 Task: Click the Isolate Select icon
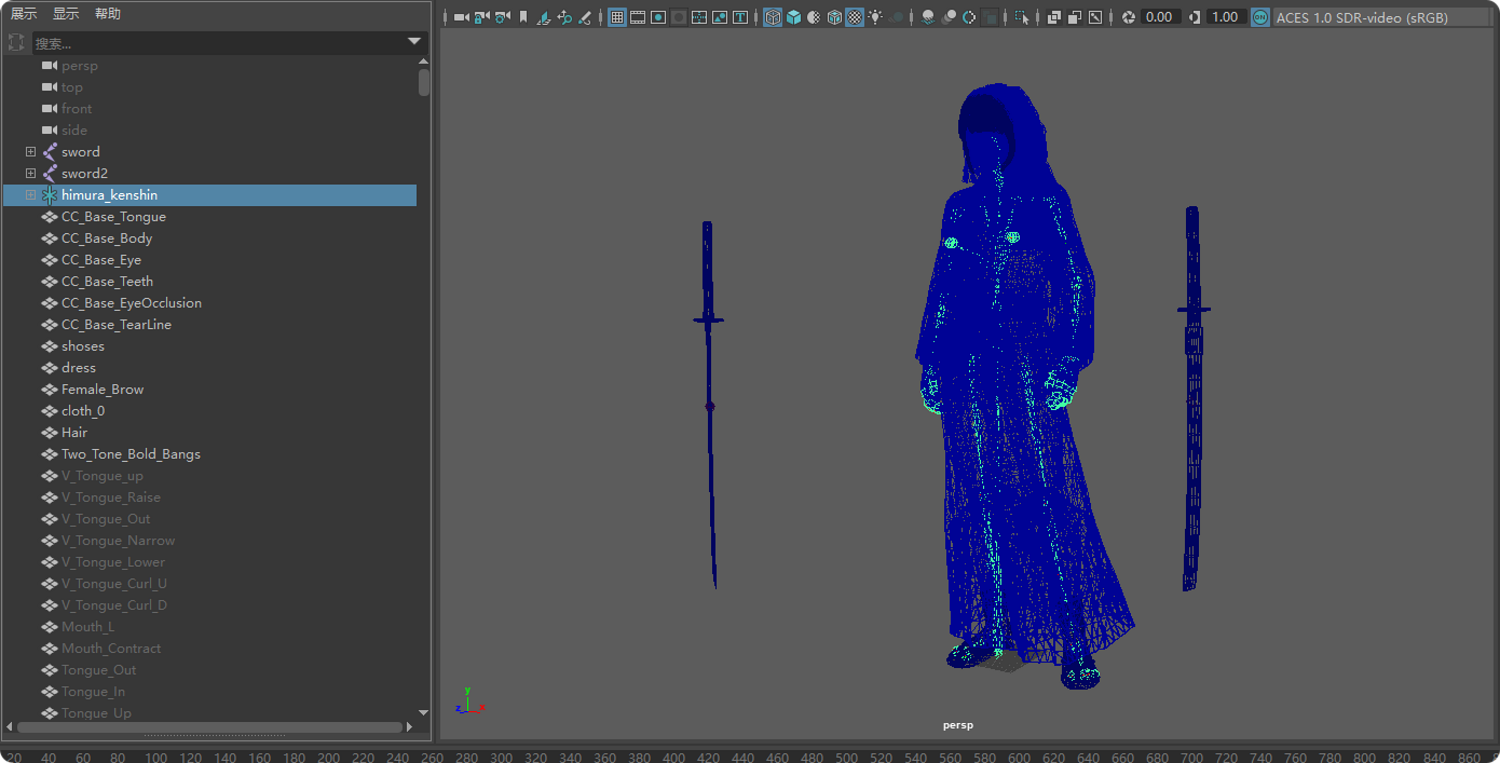pos(1021,17)
